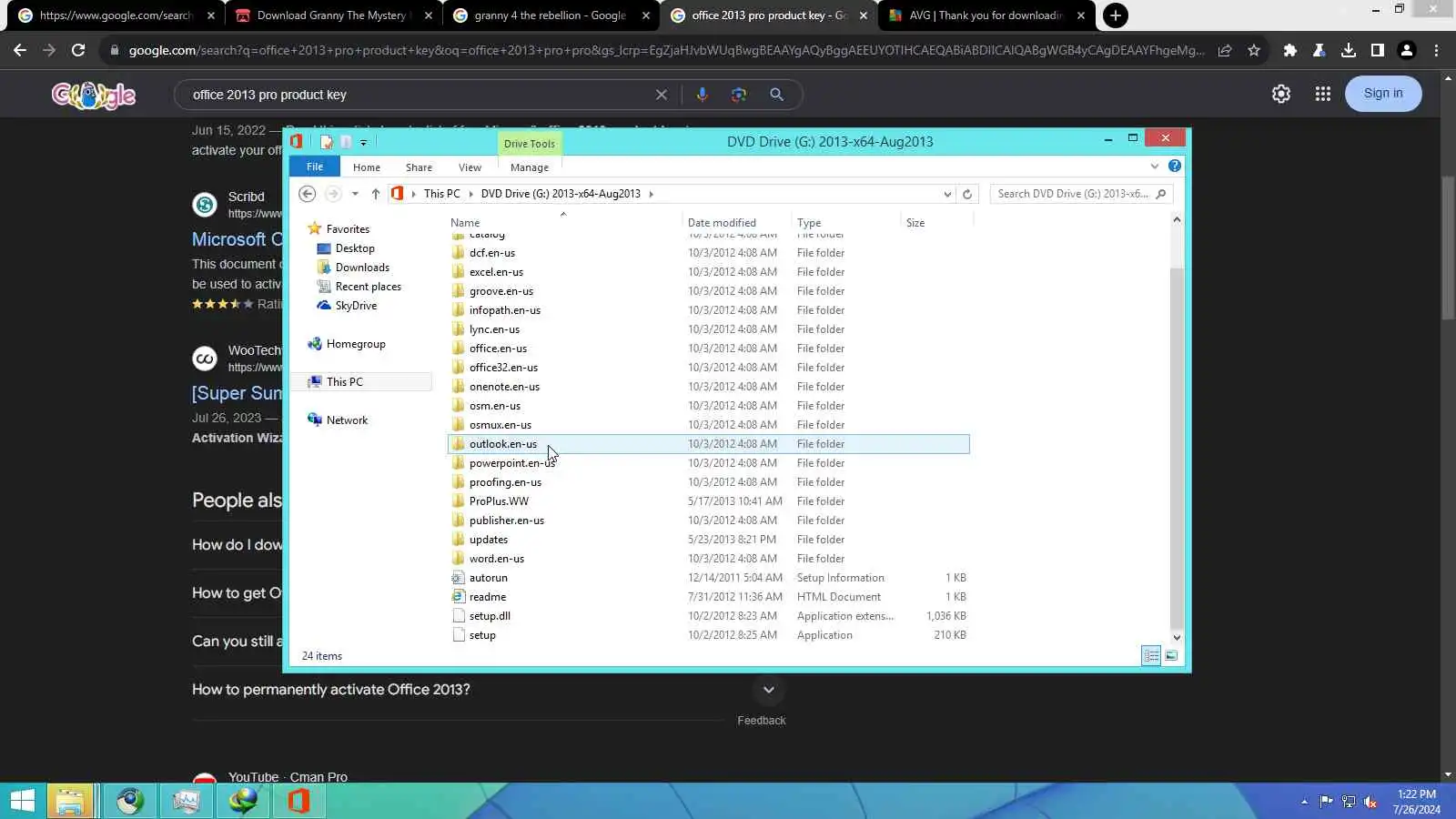Image resolution: width=1456 pixels, height=819 pixels.
Task: Click the Explorer up-one-level arrow
Action: click(x=375, y=194)
